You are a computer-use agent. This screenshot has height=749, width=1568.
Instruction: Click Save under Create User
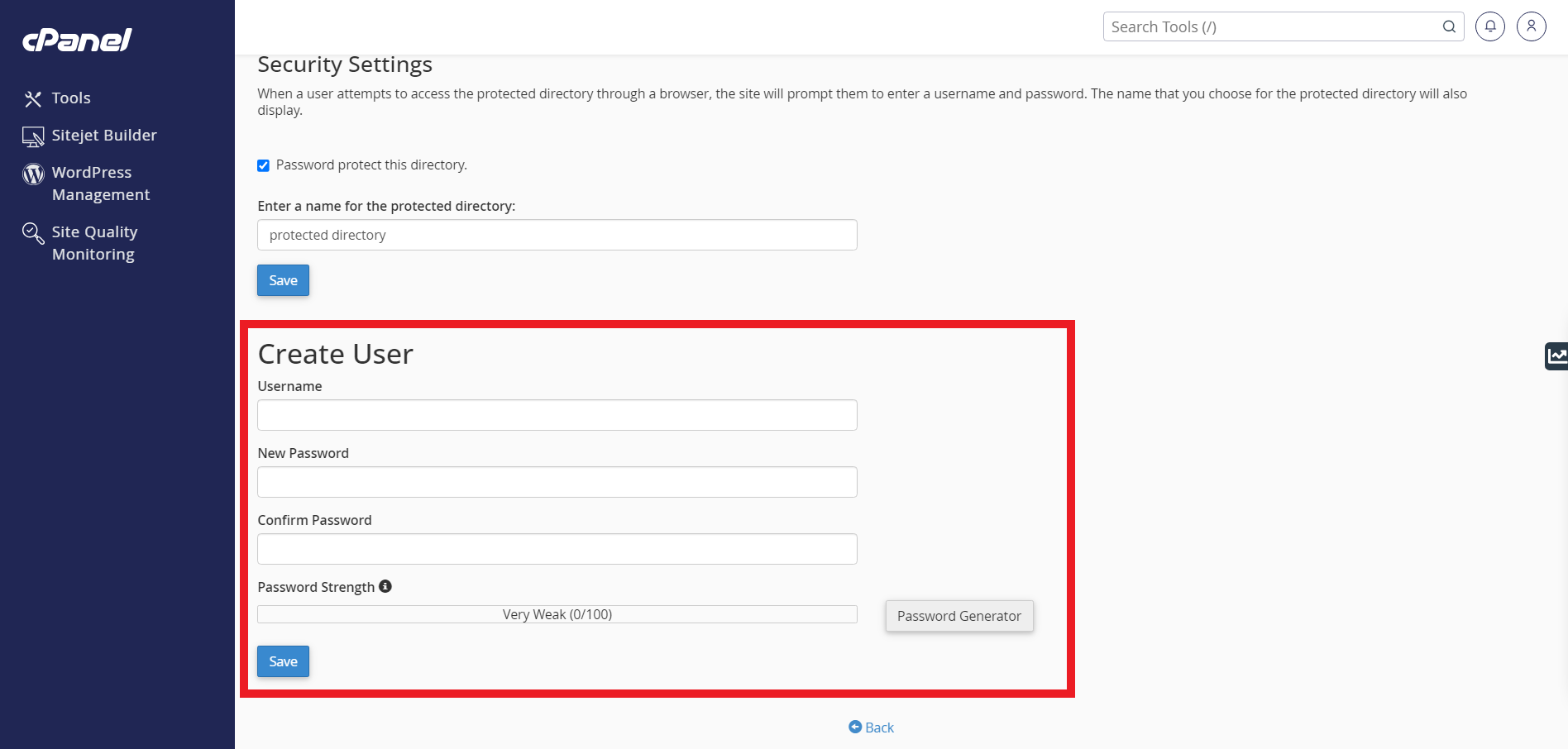click(283, 661)
